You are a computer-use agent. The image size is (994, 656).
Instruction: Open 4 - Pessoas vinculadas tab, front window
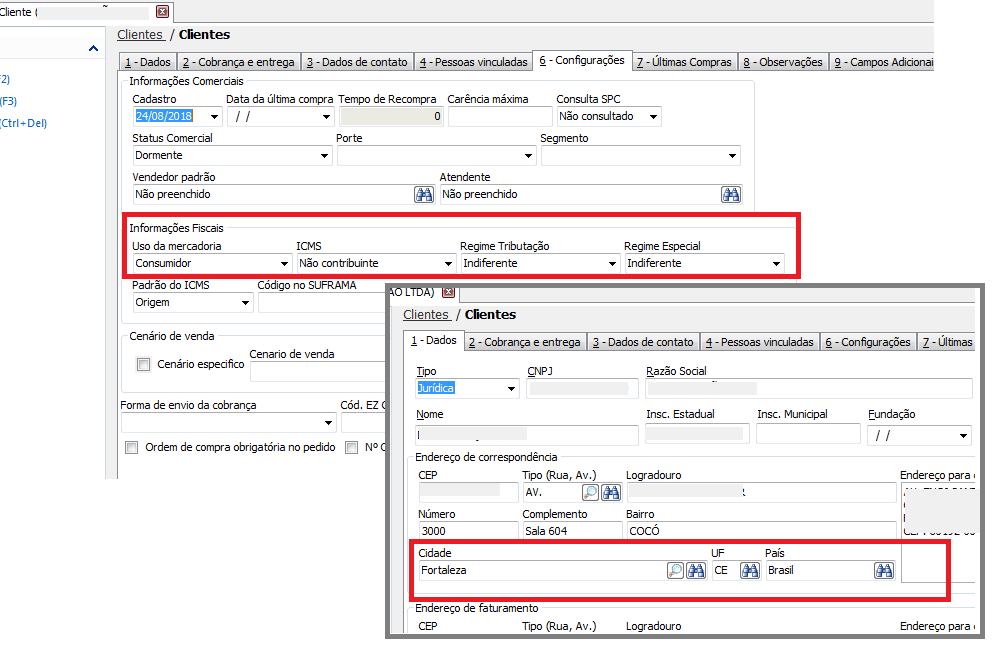759,342
